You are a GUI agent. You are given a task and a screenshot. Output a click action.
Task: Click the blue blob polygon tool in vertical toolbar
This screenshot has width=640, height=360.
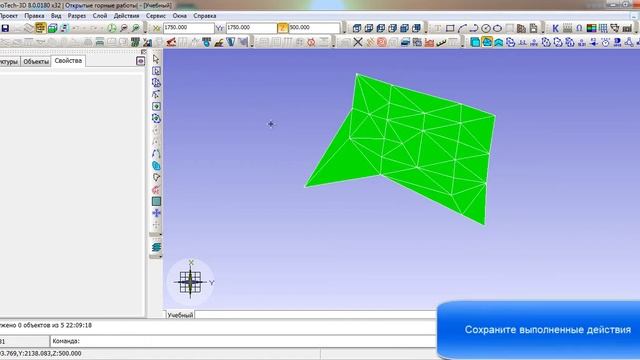pyautogui.click(x=156, y=166)
